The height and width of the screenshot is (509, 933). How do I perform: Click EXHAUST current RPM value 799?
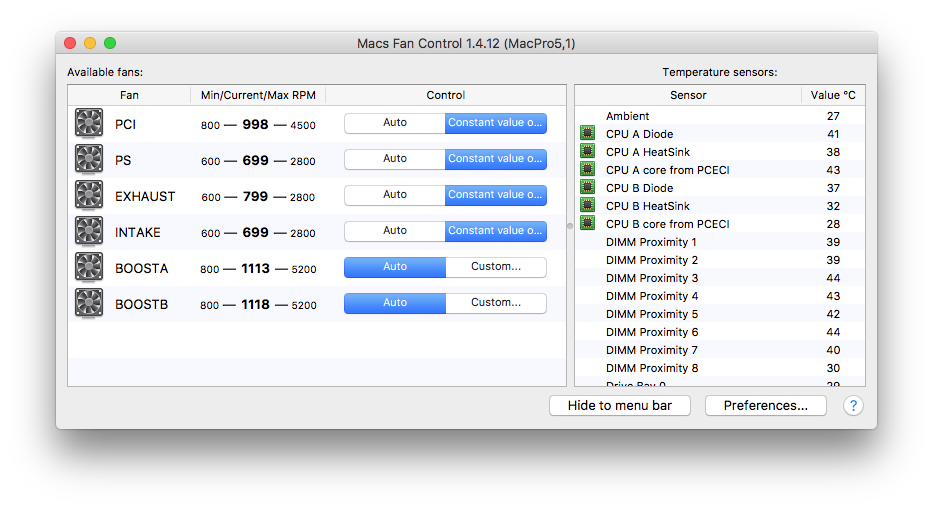255,196
